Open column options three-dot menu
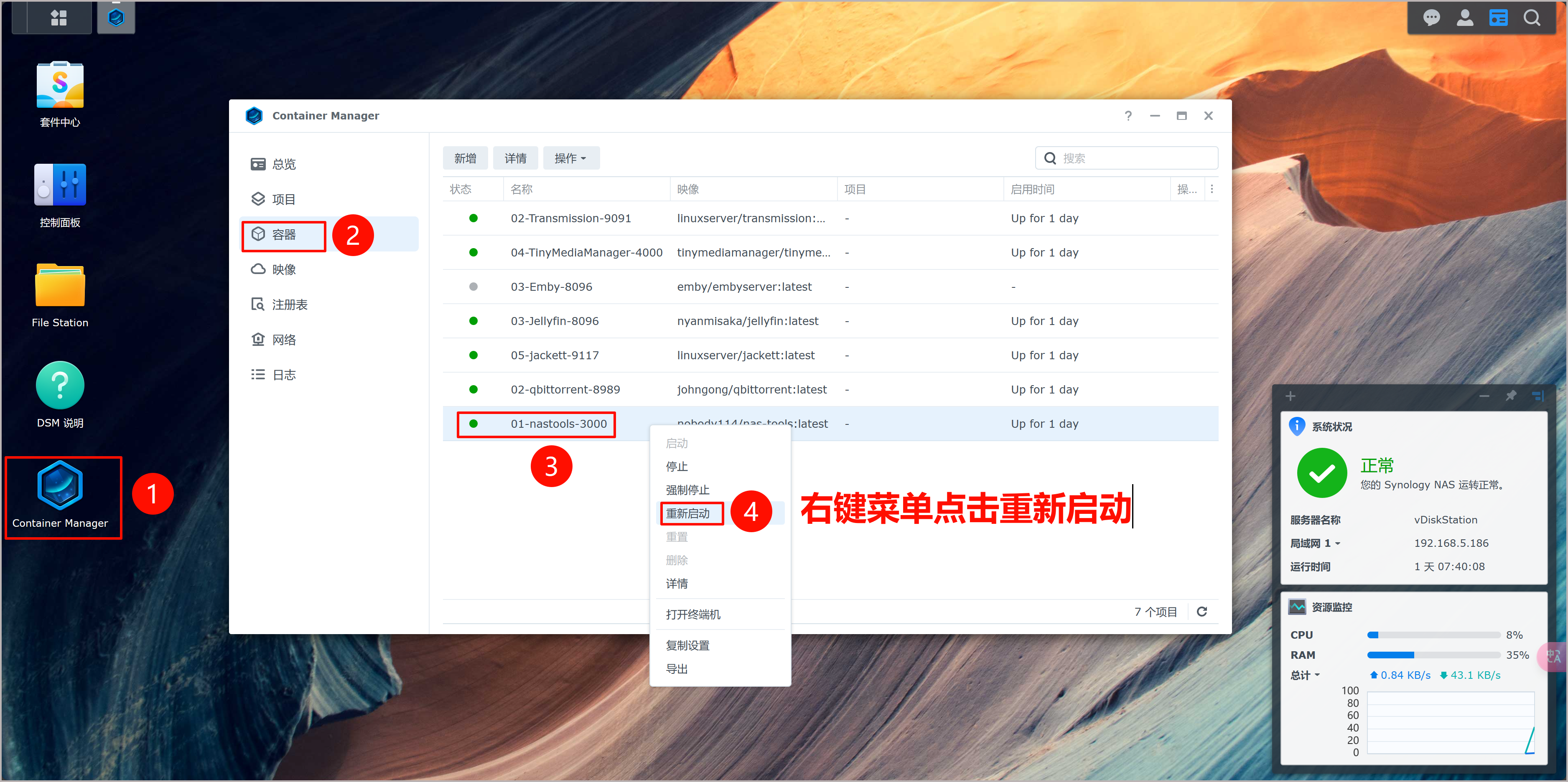Image resolution: width=1568 pixels, height=782 pixels. 1212,189
